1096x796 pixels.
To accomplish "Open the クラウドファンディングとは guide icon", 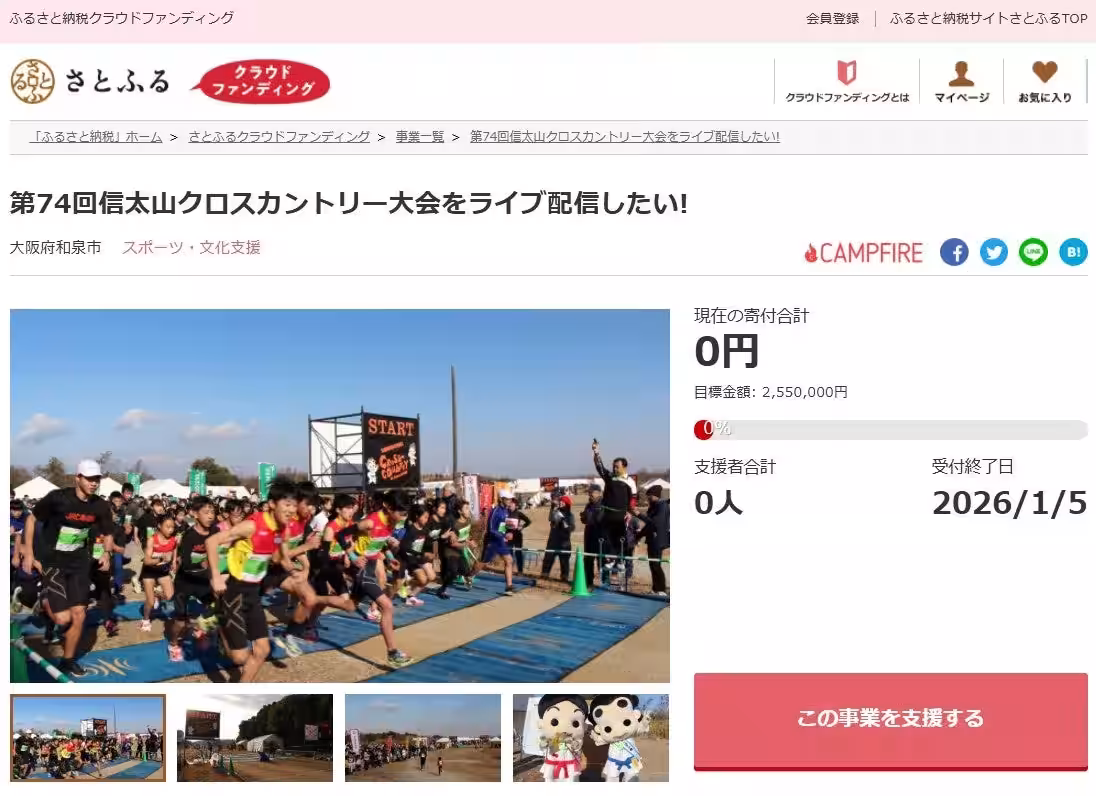I will [x=846, y=73].
